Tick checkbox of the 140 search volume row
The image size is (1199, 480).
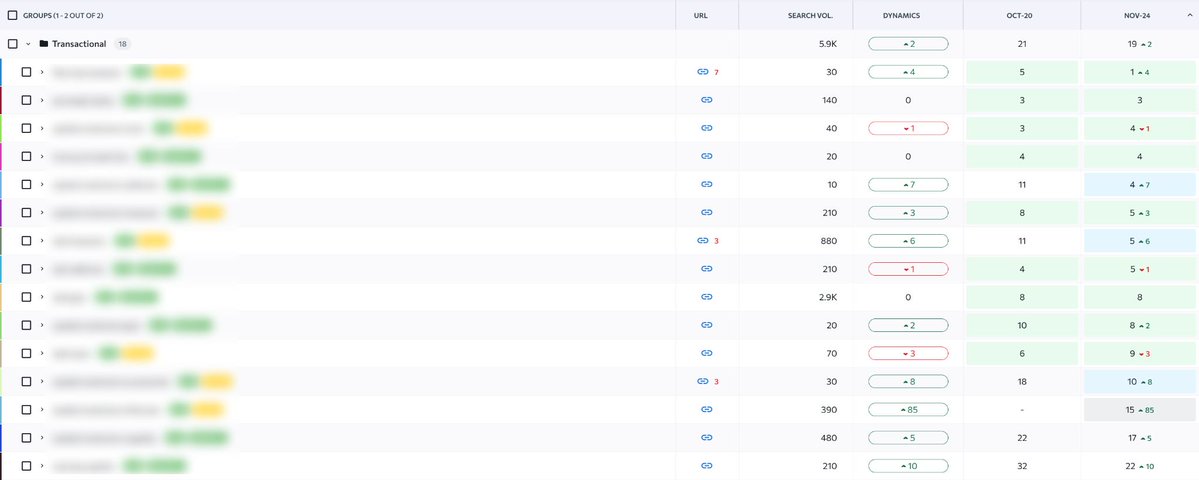26,100
